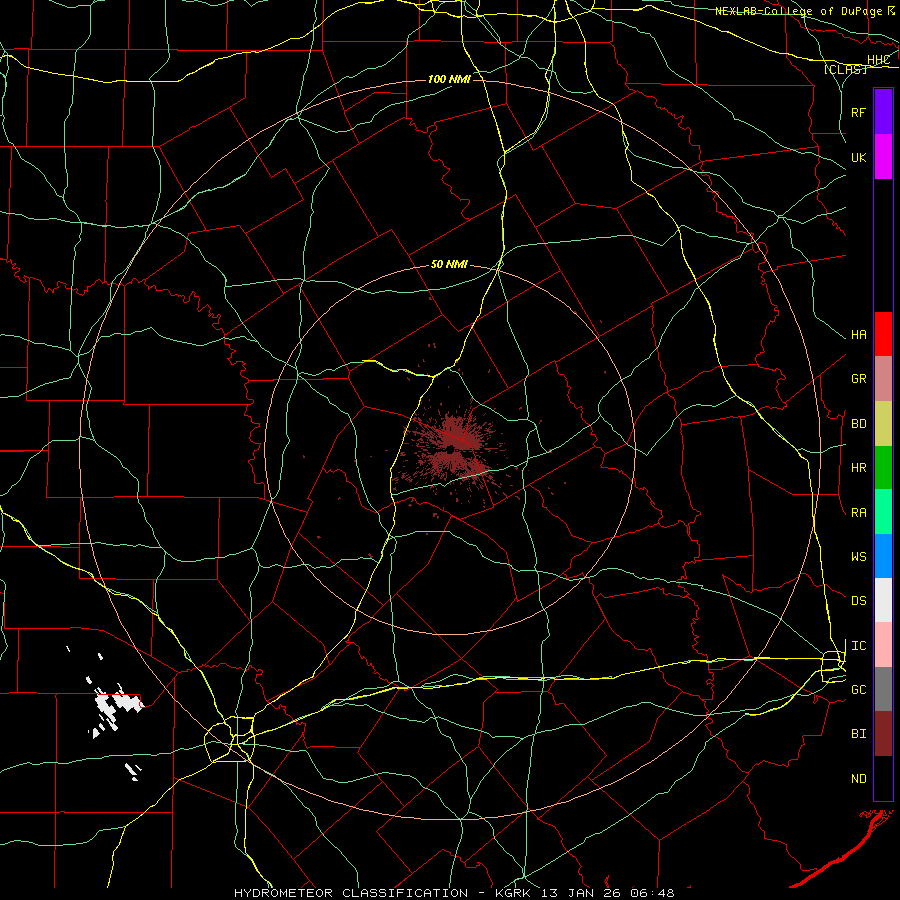Click the magenta UK color swatch

(x=883, y=157)
